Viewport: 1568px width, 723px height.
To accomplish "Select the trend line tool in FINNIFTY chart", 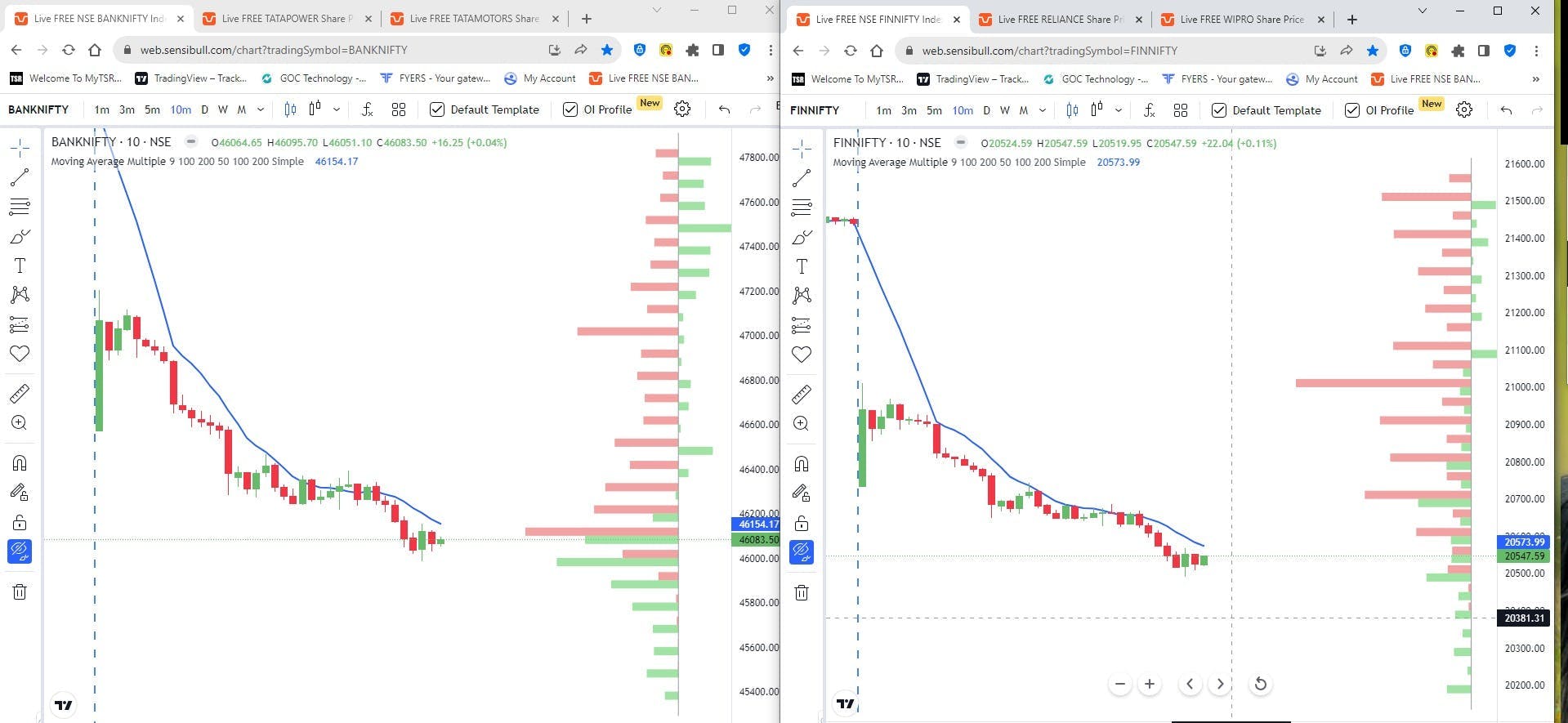I will pos(802,177).
